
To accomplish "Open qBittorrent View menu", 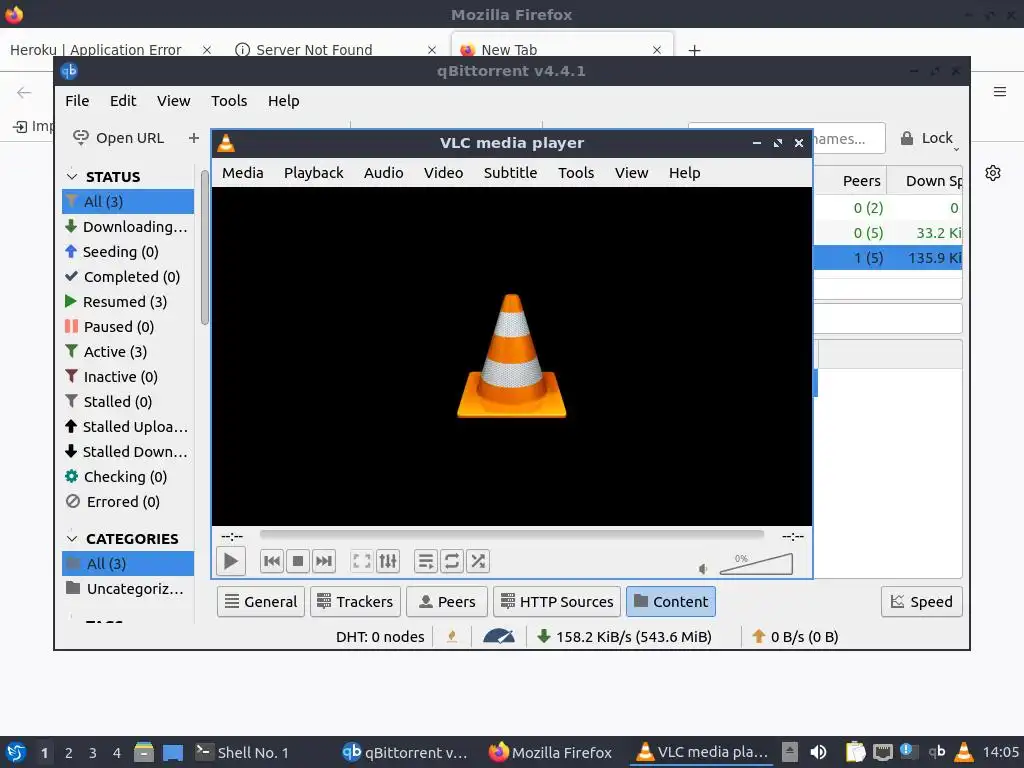I will (x=173, y=101).
